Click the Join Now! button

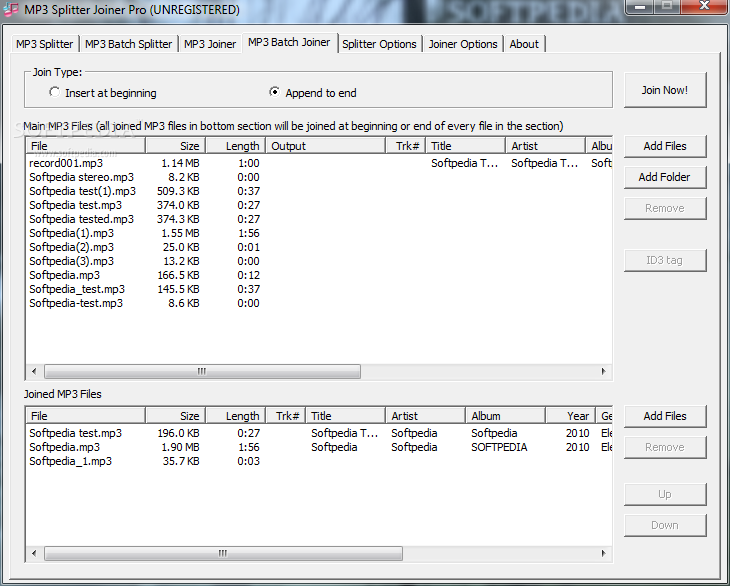point(665,90)
